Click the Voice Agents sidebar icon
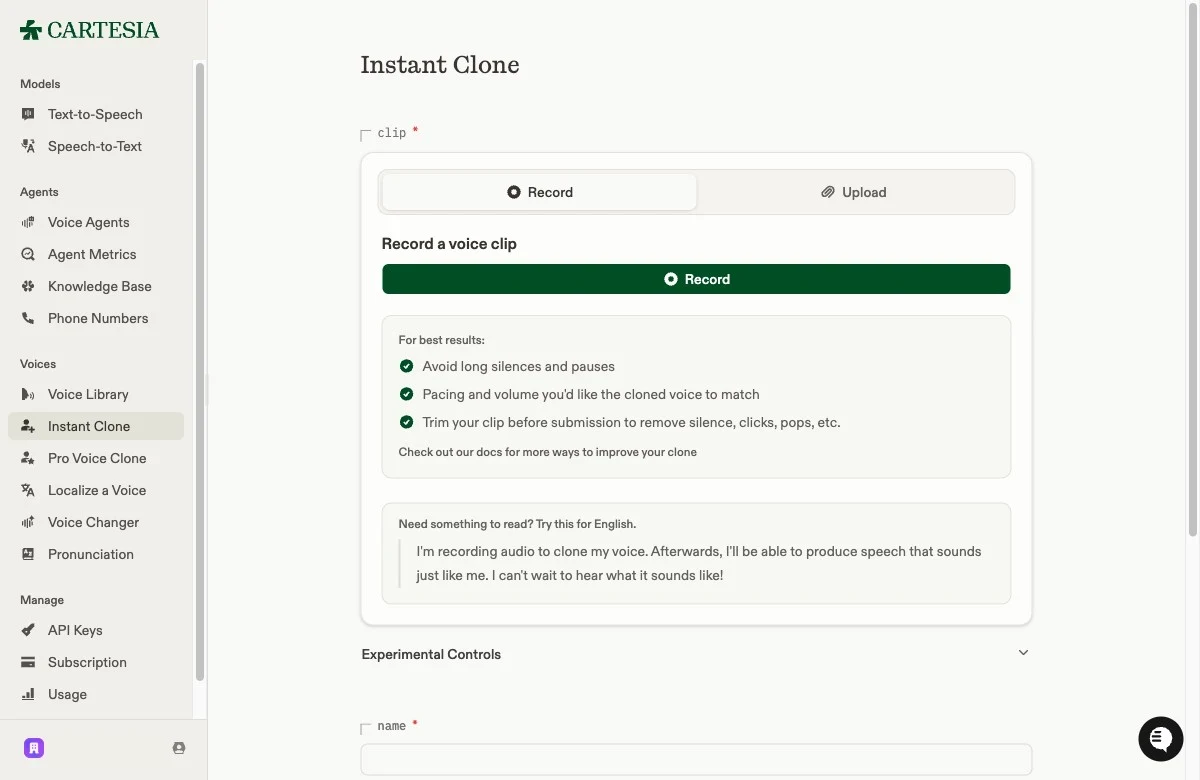Viewport: 1200px width, 780px height. coord(28,222)
